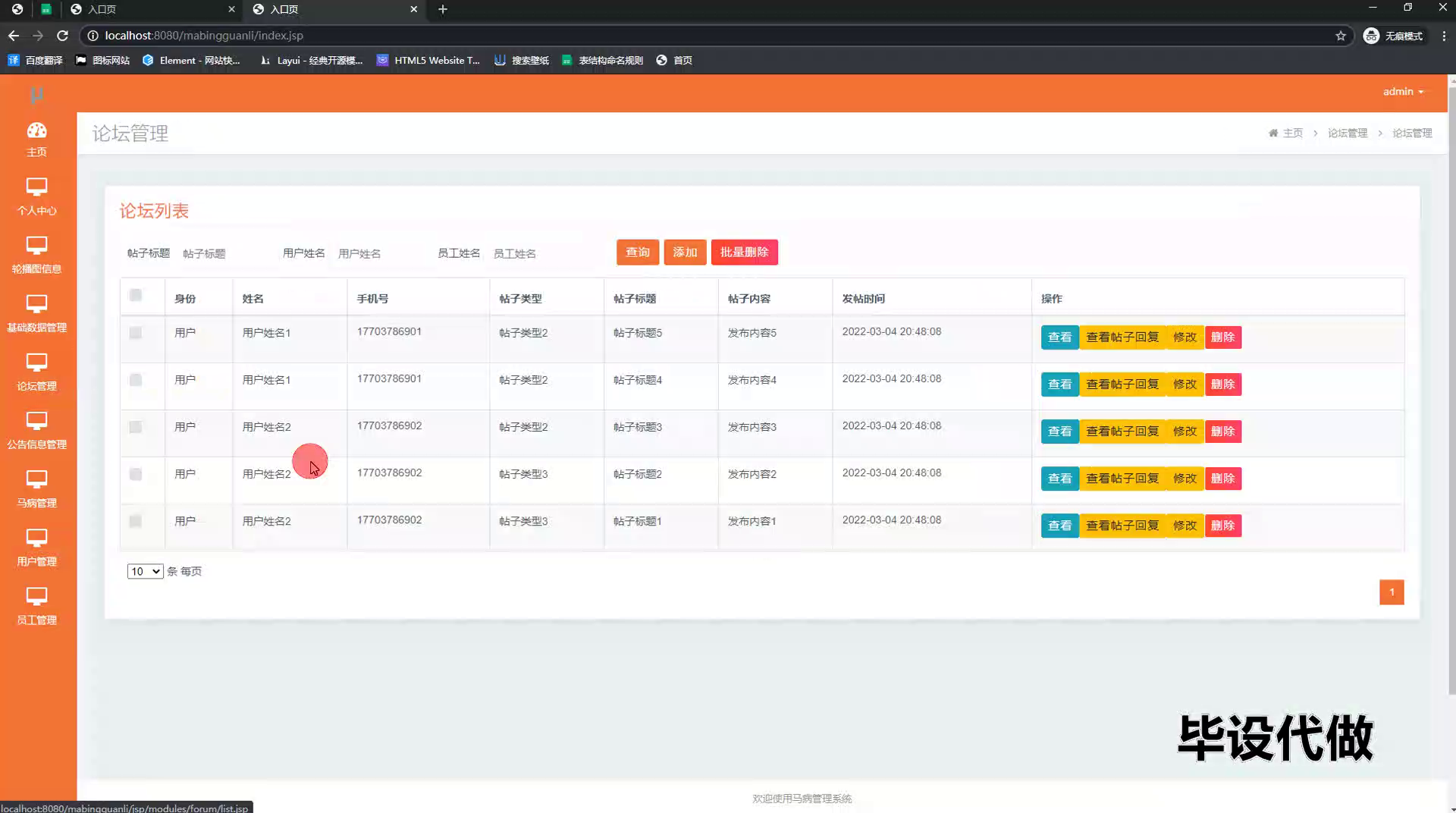Focus the 用户姓名 search field

coord(381,253)
